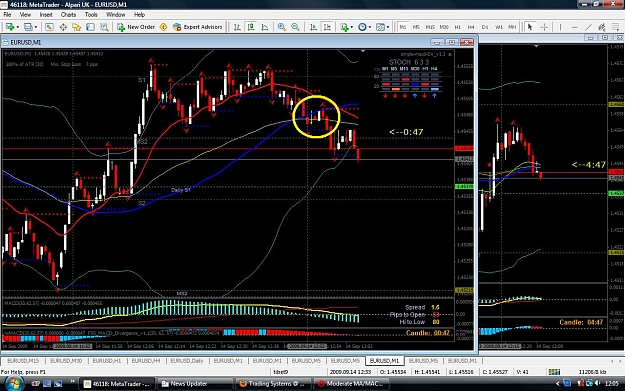Viewport: 625px width, 391px height.
Task: Click the New Order button
Action: coord(136,27)
